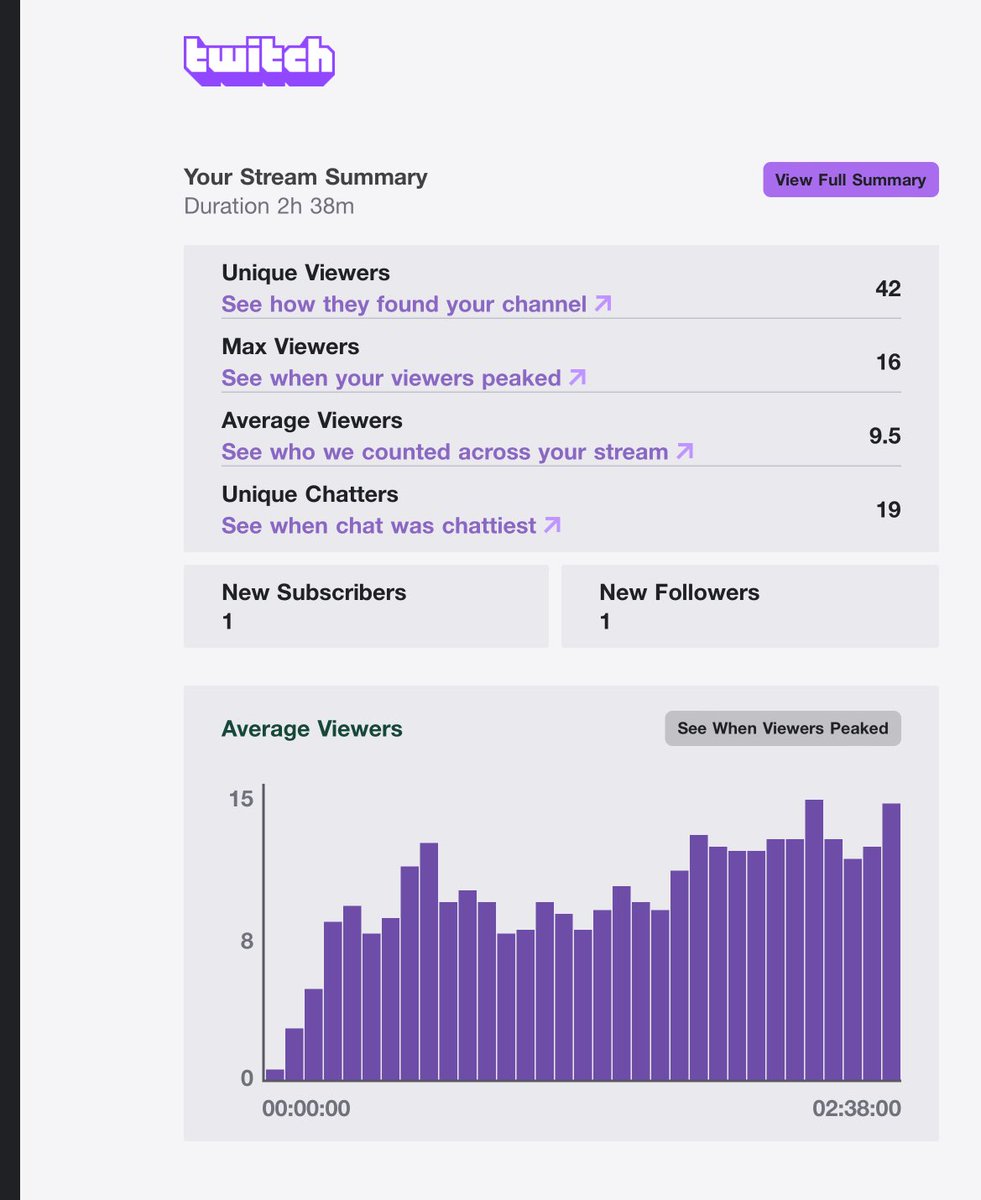Open 'See when chat was chattiest' link
The height and width of the screenshot is (1200, 981).
[x=391, y=525]
